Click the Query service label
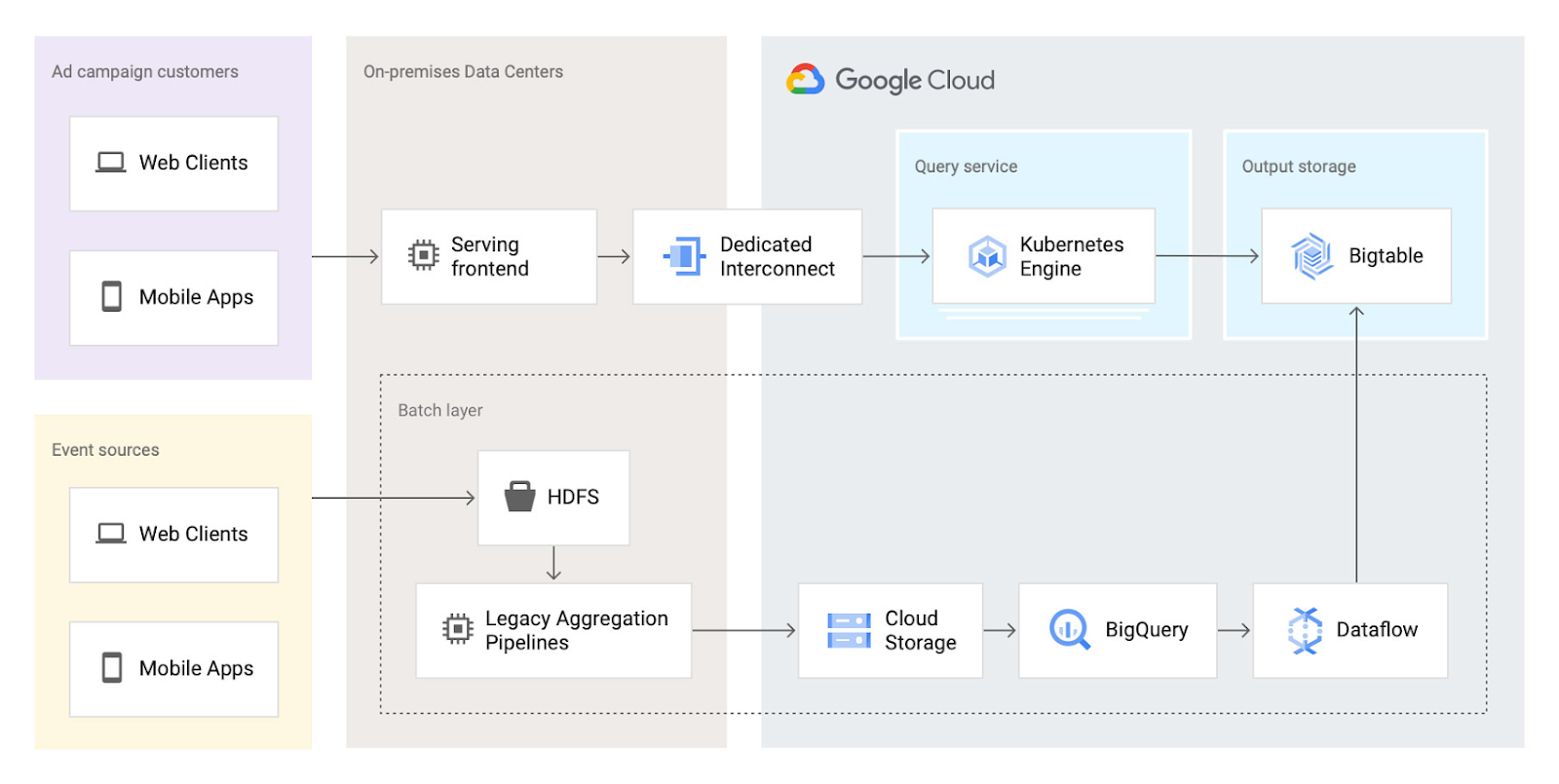The height and width of the screenshot is (784, 1559). coord(966,167)
